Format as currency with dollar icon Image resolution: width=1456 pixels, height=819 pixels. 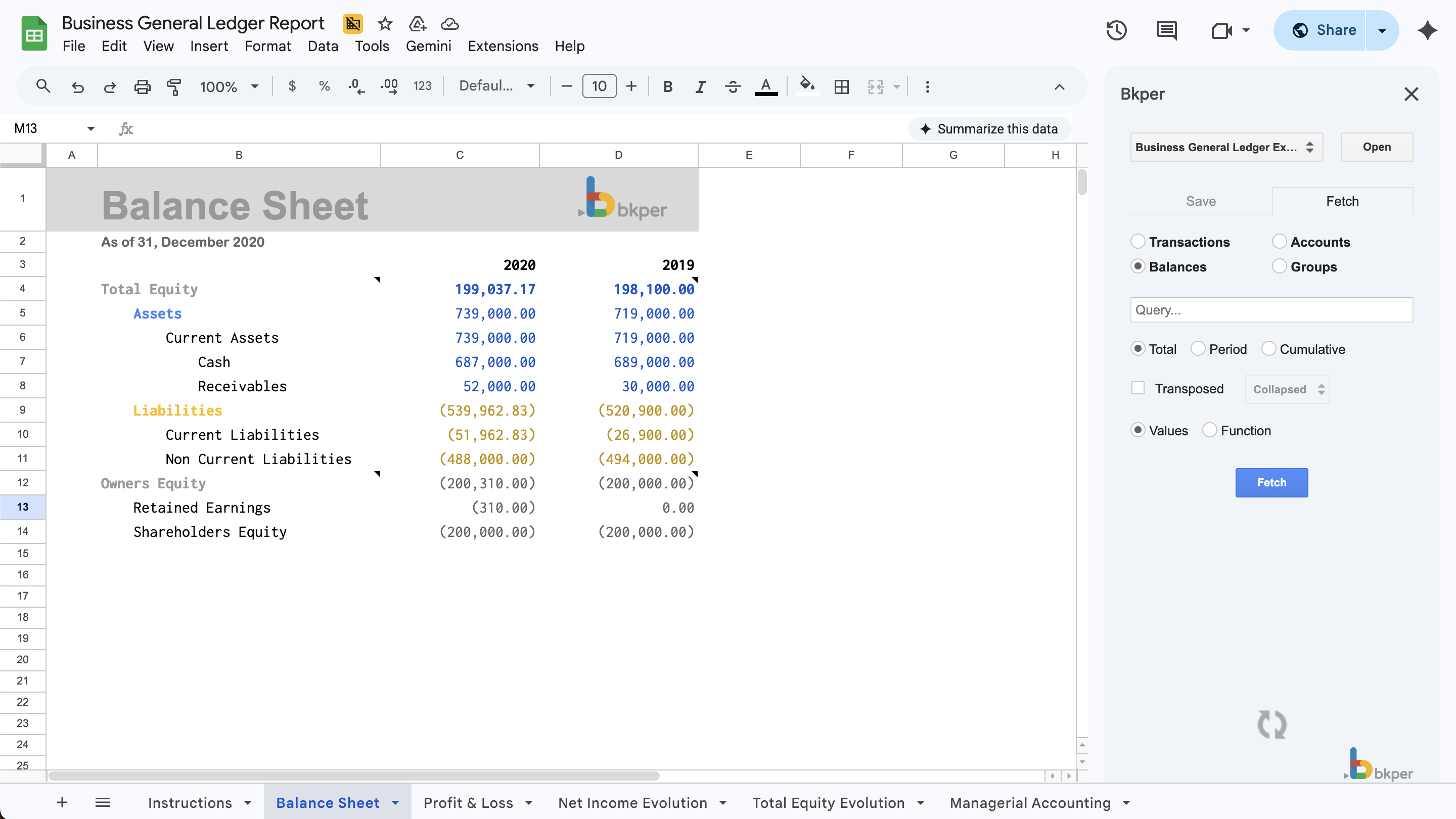coord(292,86)
